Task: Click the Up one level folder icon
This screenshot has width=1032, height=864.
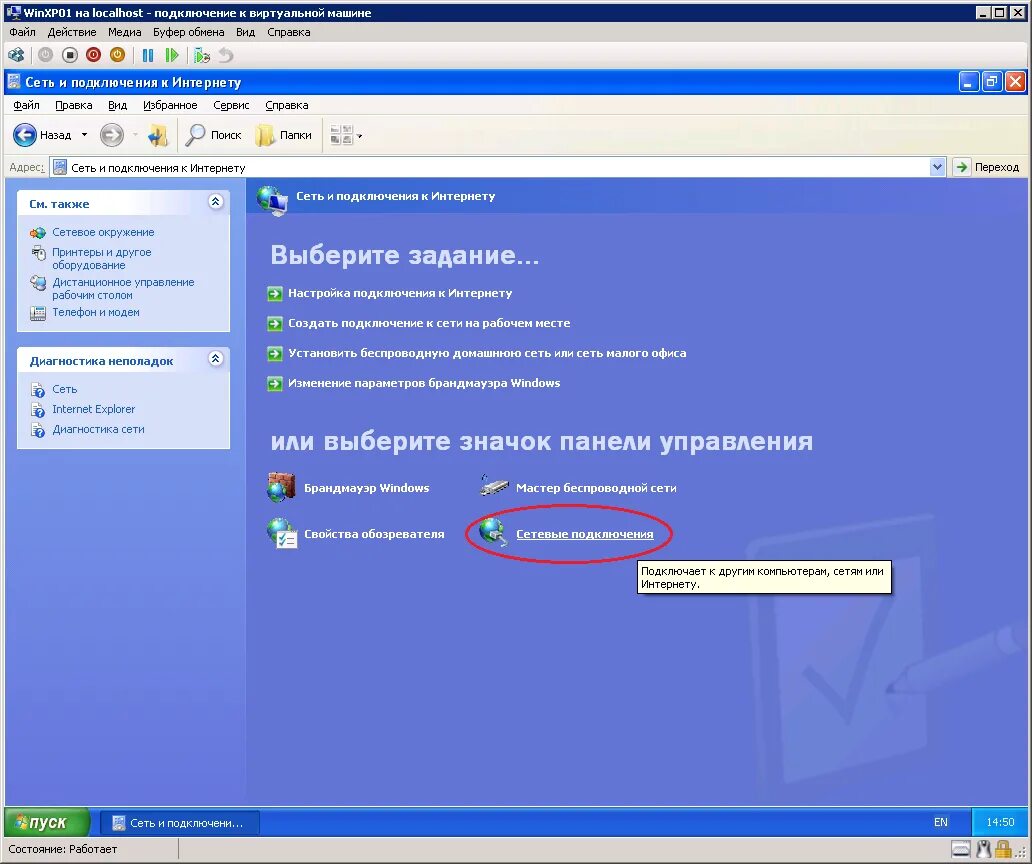Action: tap(157, 135)
